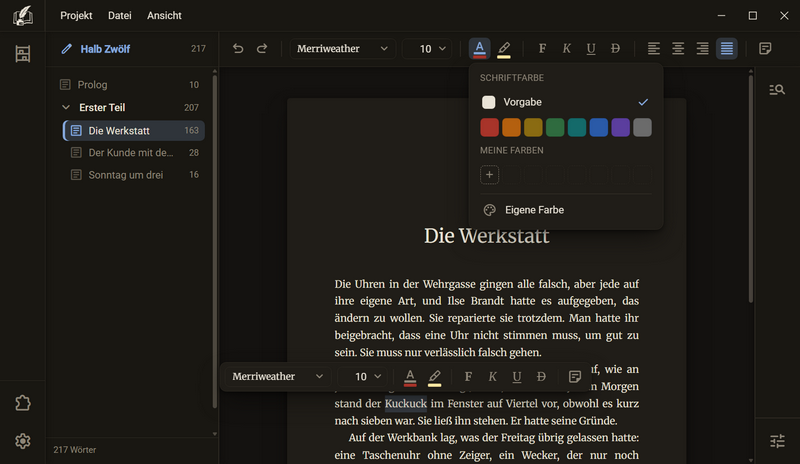The height and width of the screenshot is (464, 800).
Task: Click the note icon in the main toolbar
Action: pyautogui.click(x=765, y=48)
